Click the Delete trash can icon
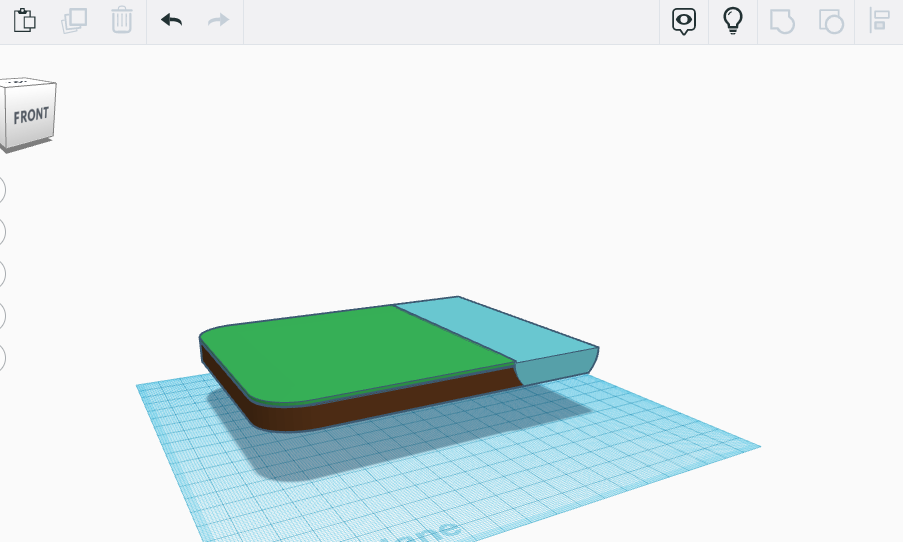 coord(122,20)
